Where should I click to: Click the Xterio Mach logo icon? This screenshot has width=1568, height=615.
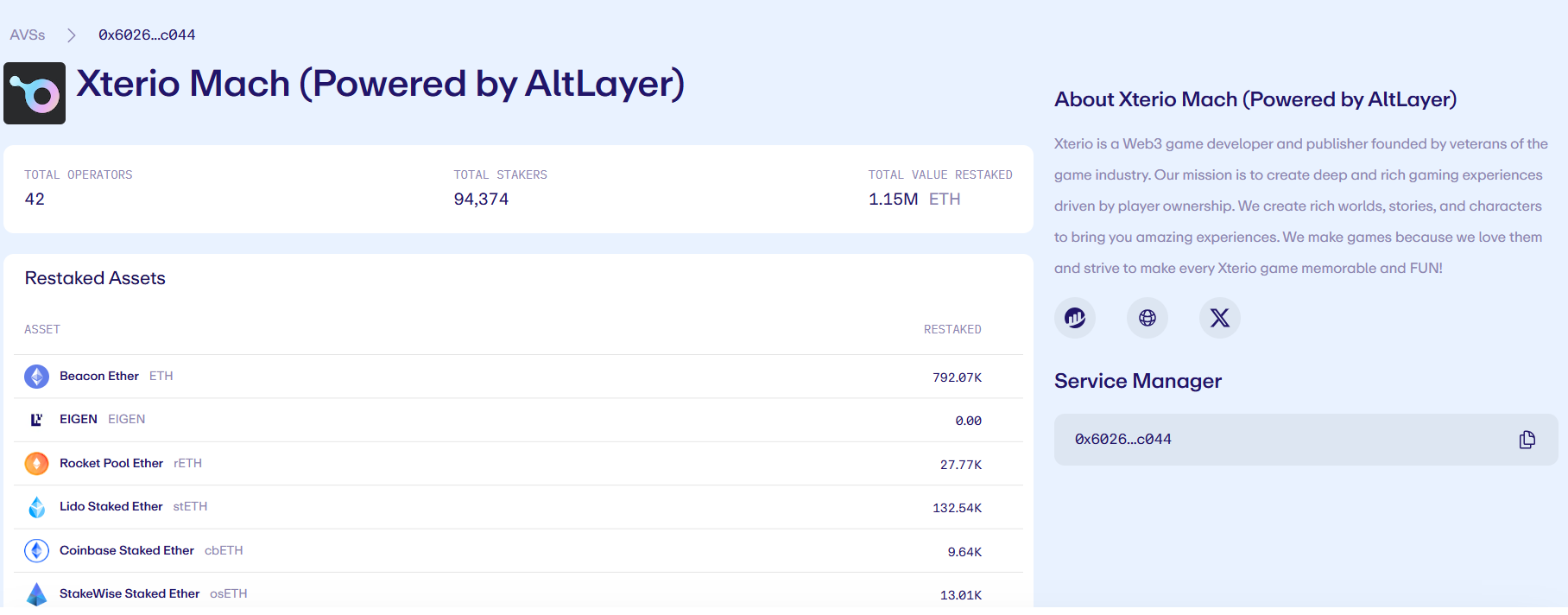(x=35, y=93)
